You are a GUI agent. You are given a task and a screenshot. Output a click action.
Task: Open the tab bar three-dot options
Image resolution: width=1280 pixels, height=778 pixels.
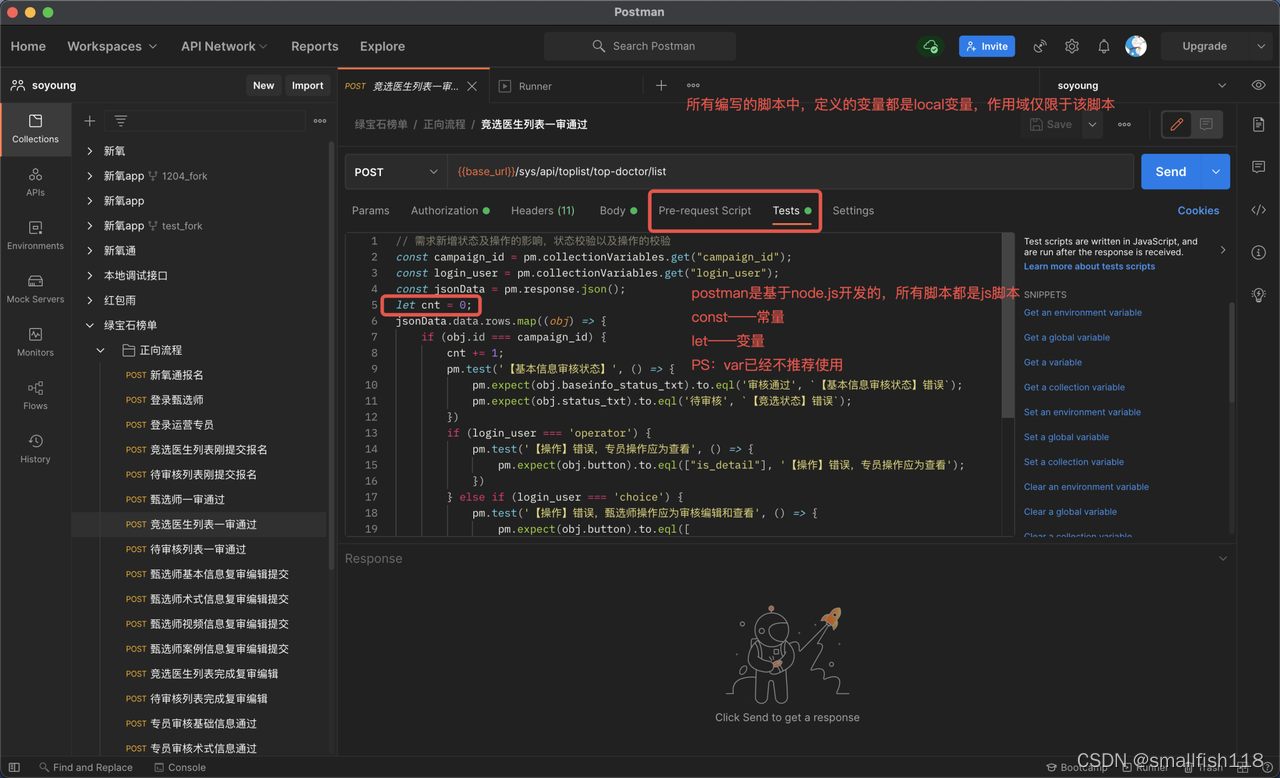pyautogui.click(x=693, y=86)
